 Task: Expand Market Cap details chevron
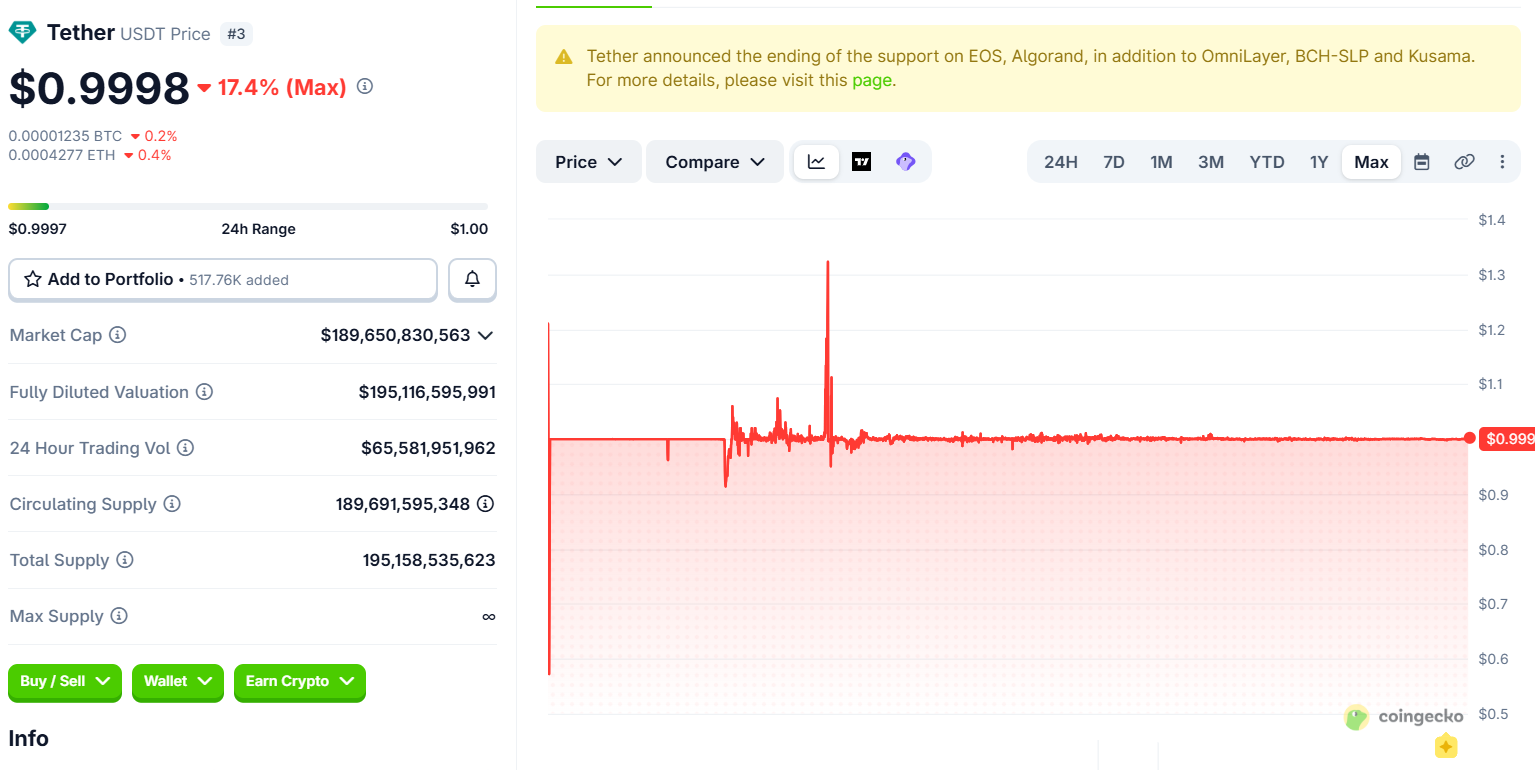click(x=486, y=335)
